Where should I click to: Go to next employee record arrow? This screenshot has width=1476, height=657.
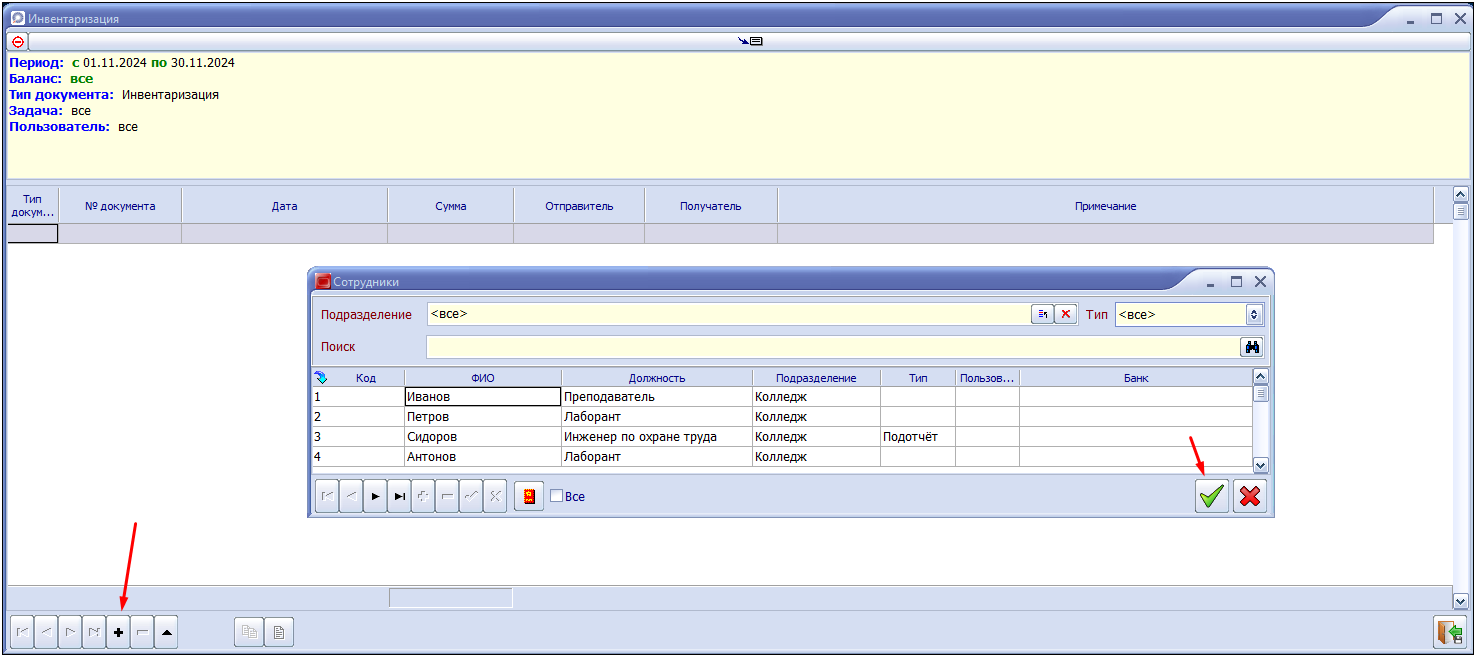pyautogui.click(x=376, y=496)
